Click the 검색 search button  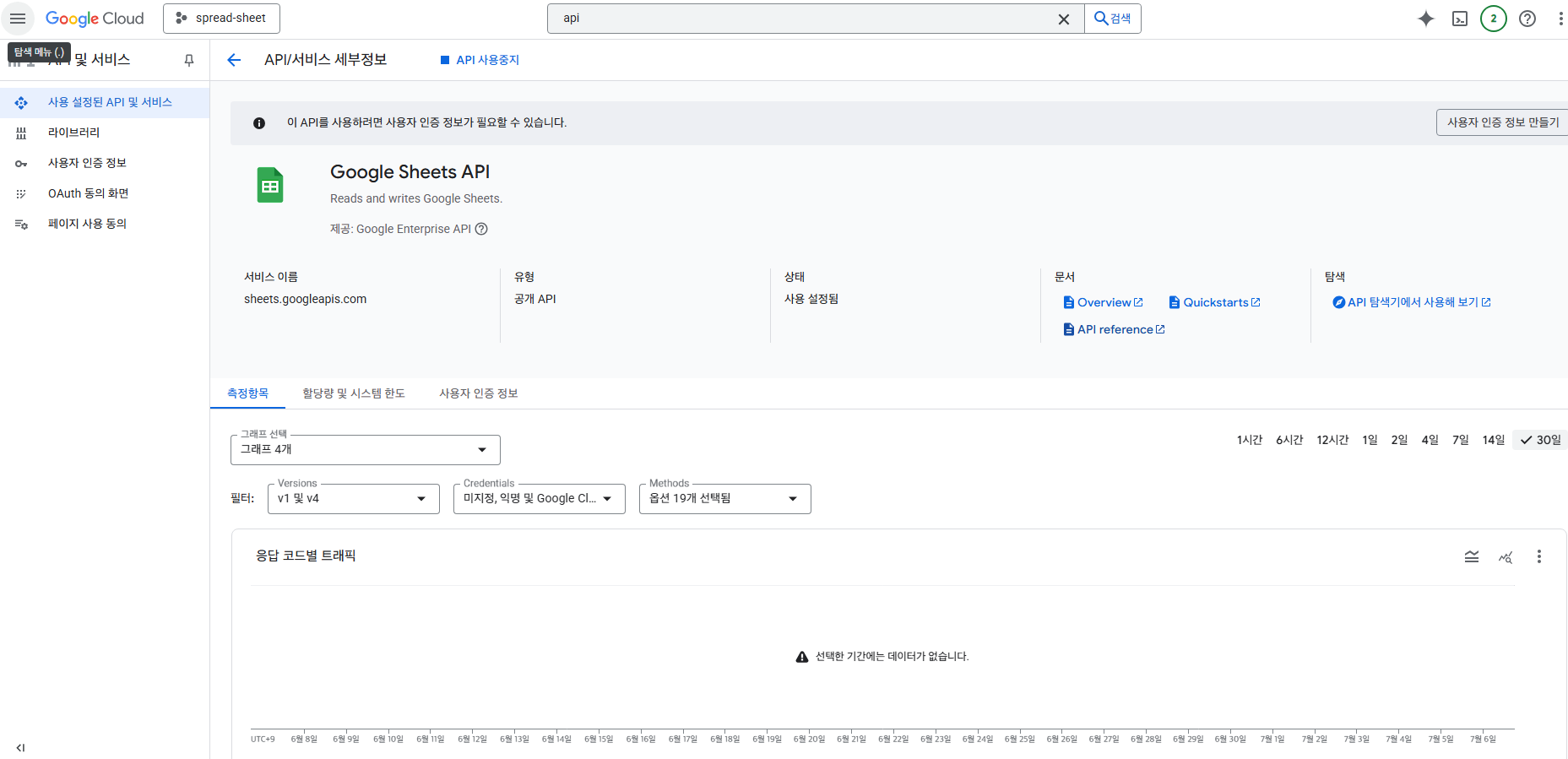coord(1113,19)
